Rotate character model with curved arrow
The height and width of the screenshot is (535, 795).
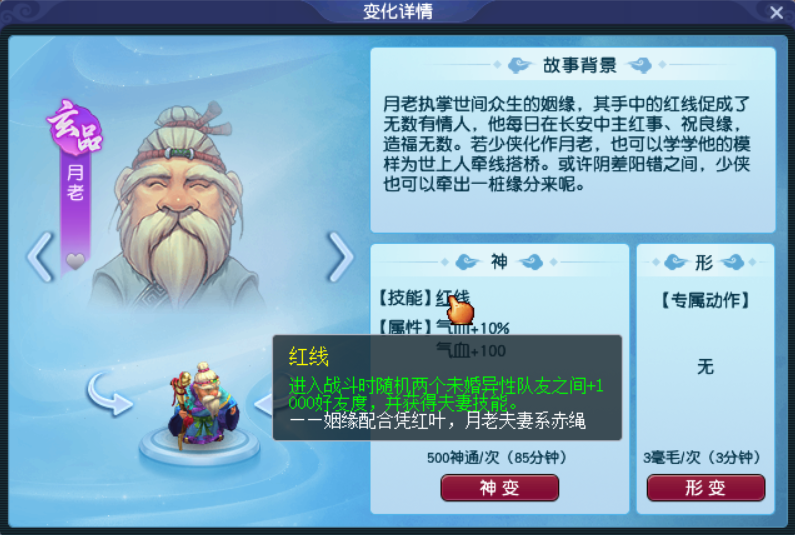[110, 395]
